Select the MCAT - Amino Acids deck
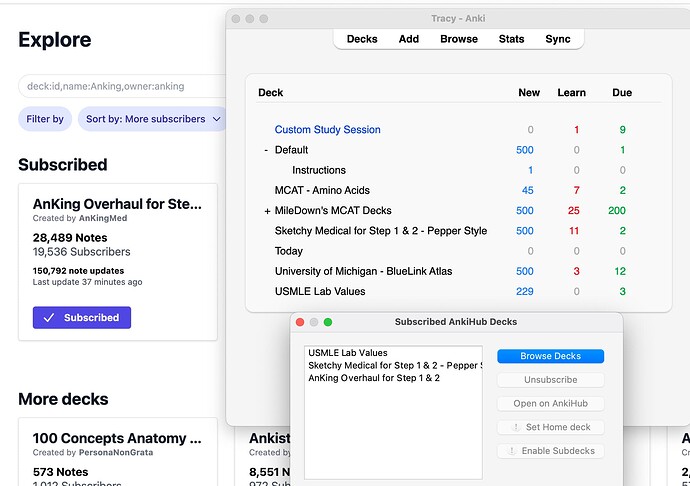The width and height of the screenshot is (690, 486). pos(322,191)
